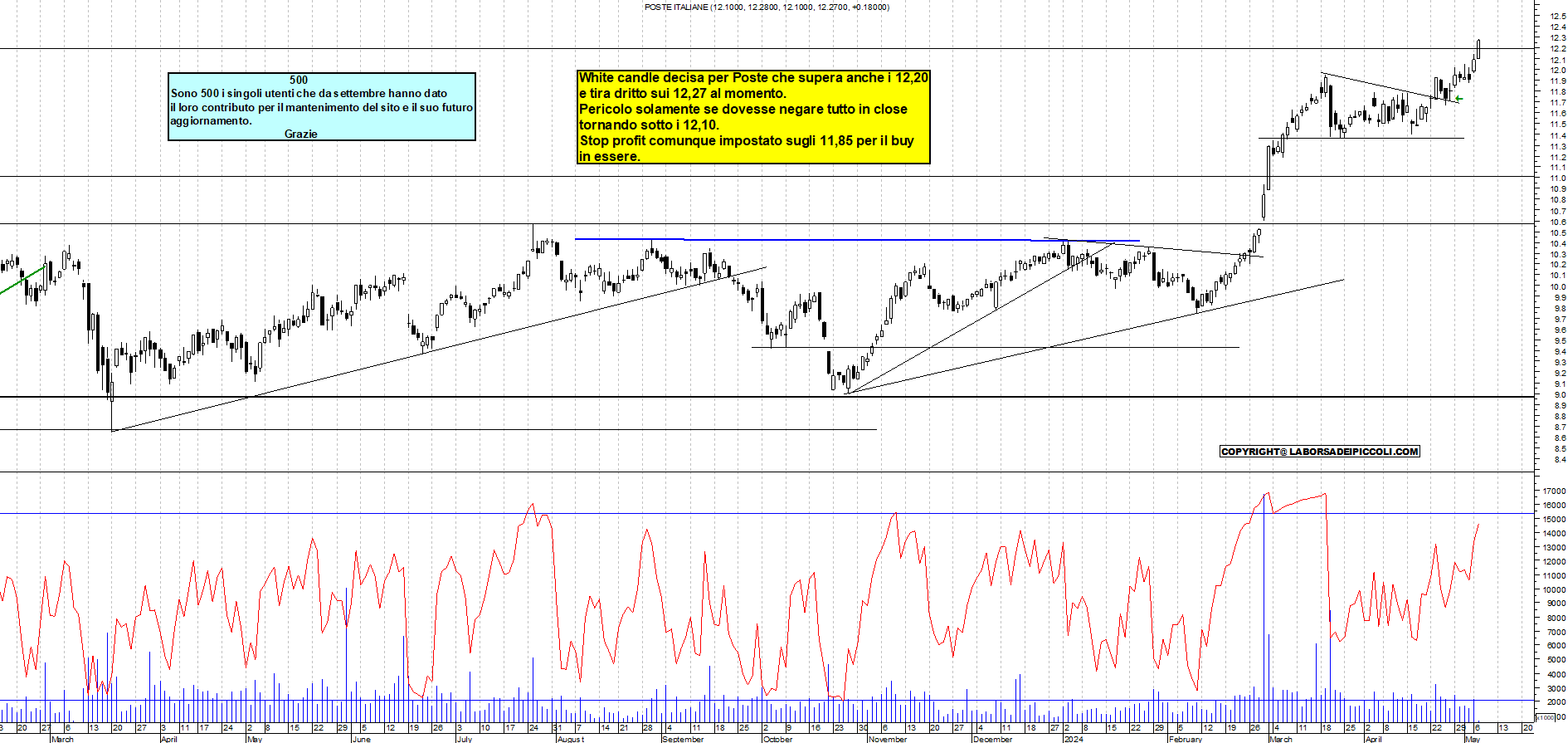Select the 12.0 price axis label
The height and width of the screenshot is (743, 1568).
click(x=1557, y=71)
